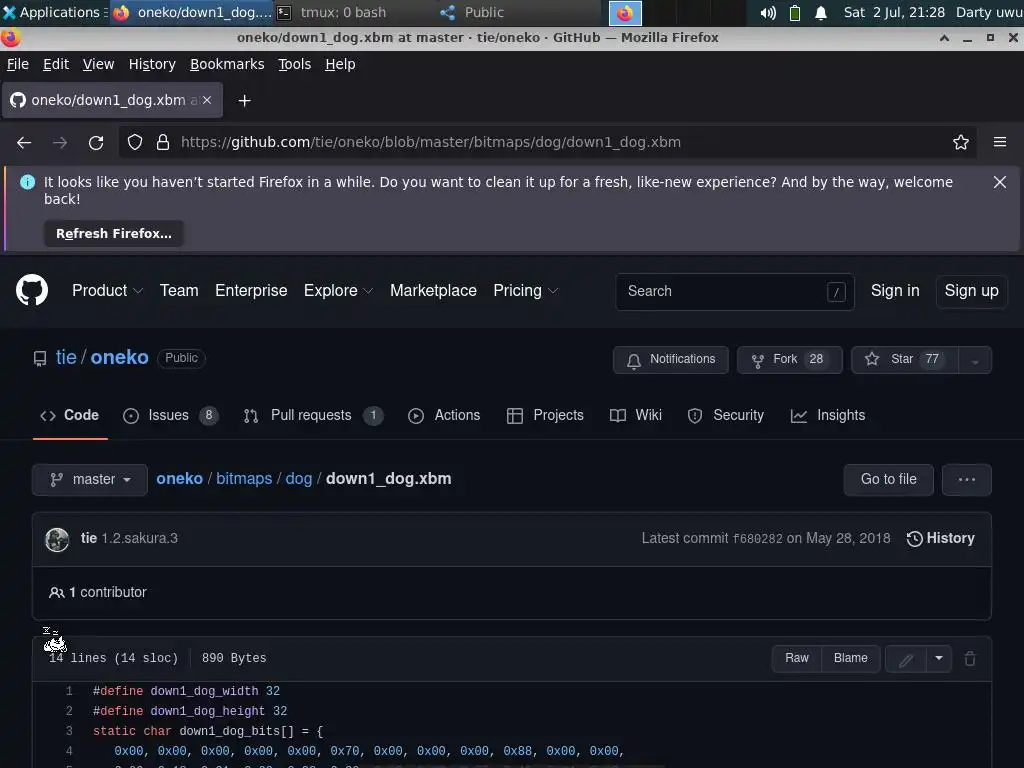1024x768 pixels.
Task: Open a new tab with plus icon
Action: pos(244,101)
